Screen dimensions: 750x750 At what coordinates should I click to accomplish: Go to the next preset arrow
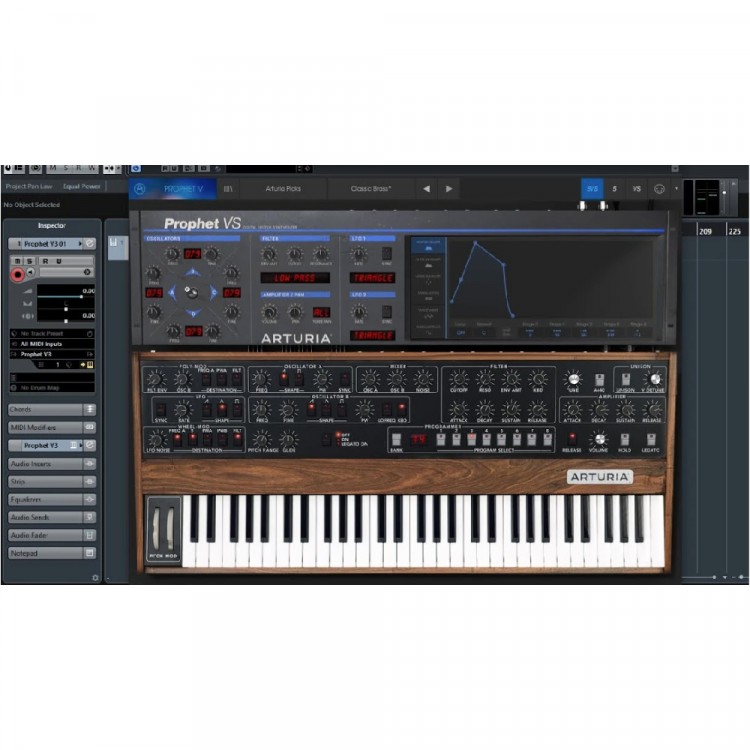pyautogui.click(x=449, y=189)
